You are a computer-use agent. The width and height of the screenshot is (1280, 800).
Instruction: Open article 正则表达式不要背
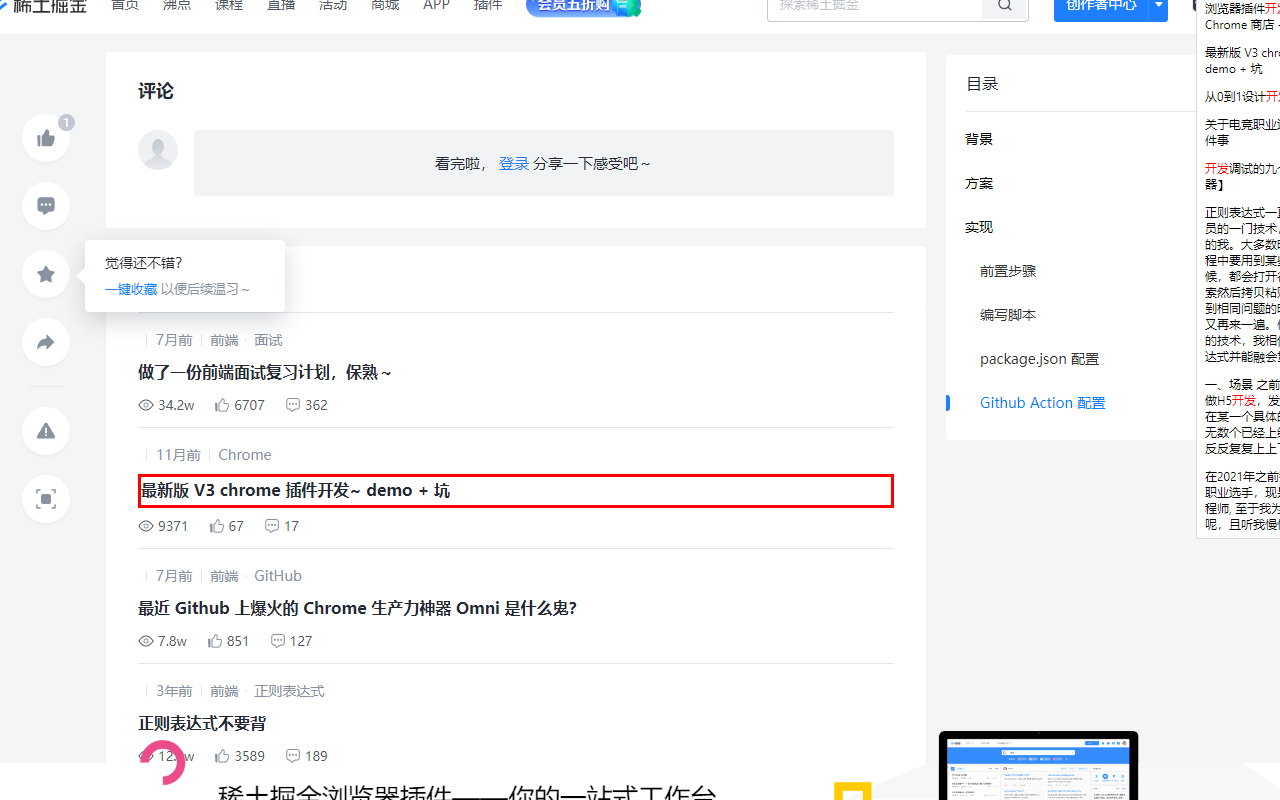202,723
